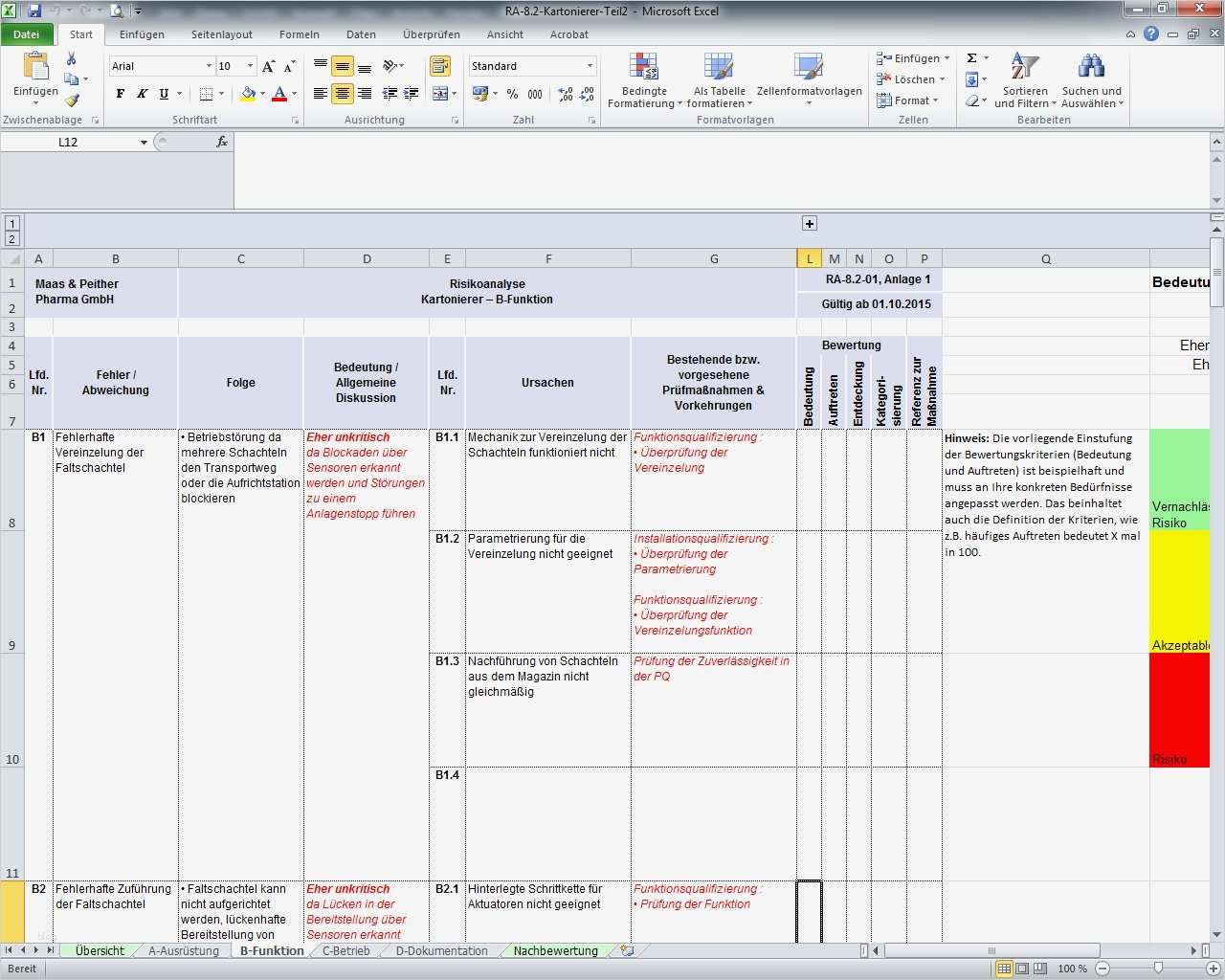Open the Nachbewertung sheet tab
Viewport: 1225px width, 980px height.
pos(553,950)
